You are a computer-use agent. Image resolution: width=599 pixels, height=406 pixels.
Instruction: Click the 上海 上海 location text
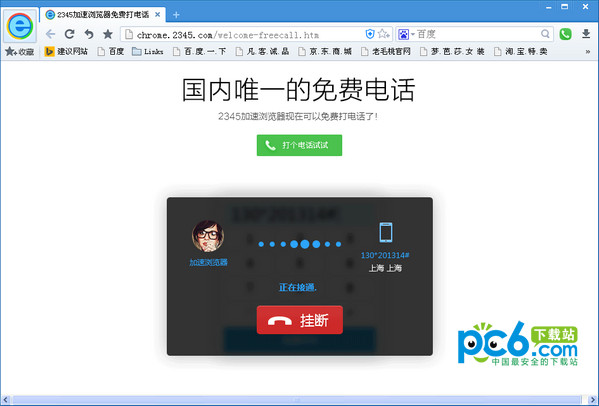(385, 268)
